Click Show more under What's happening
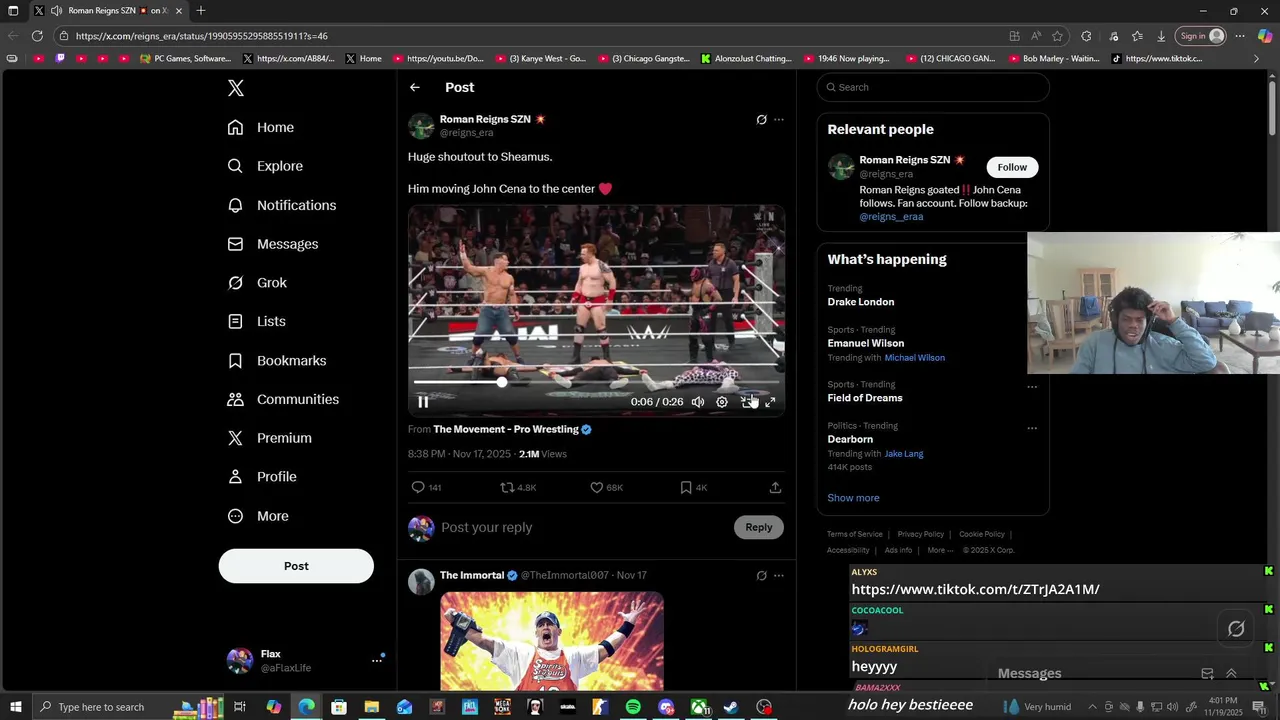1280x720 pixels. [853, 498]
